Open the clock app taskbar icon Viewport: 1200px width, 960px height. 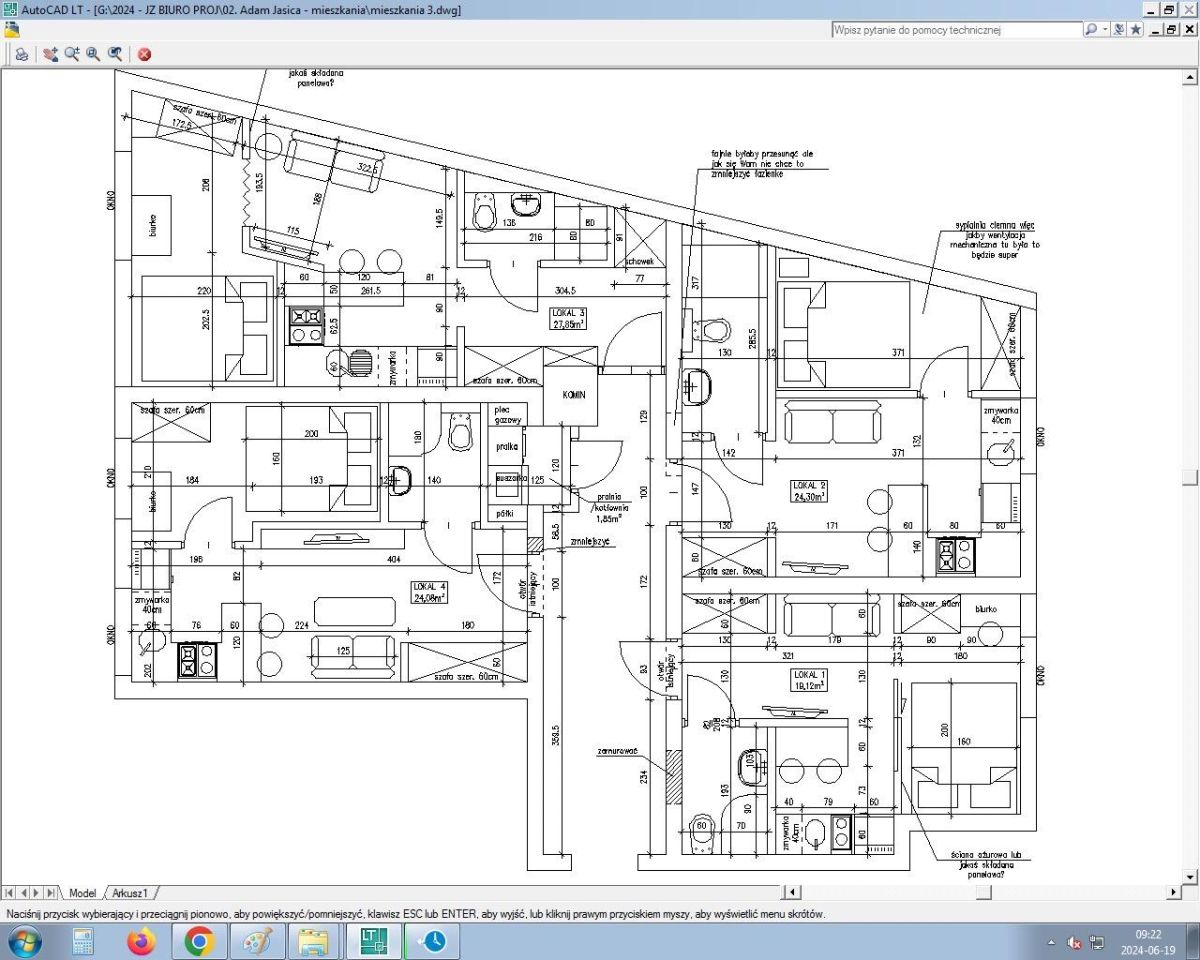(431, 941)
